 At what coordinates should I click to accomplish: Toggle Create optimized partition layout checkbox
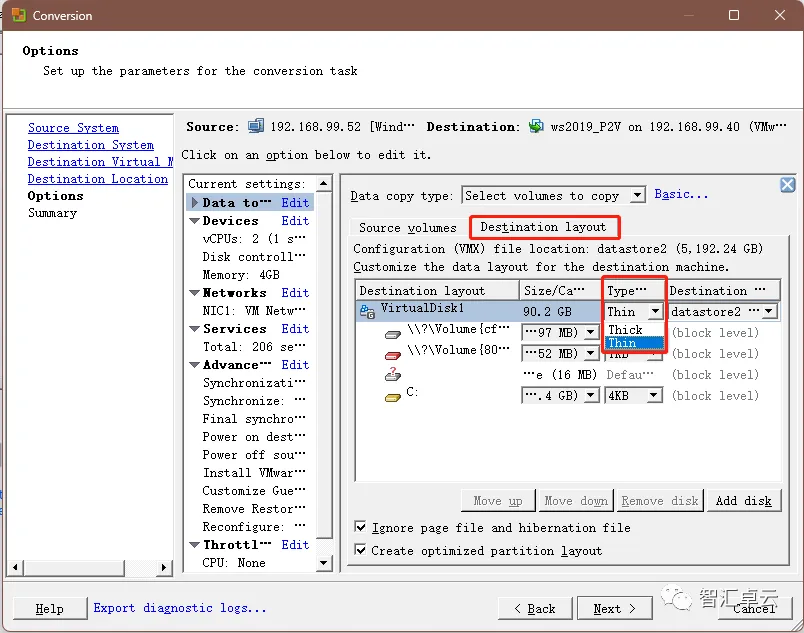coord(360,550)
